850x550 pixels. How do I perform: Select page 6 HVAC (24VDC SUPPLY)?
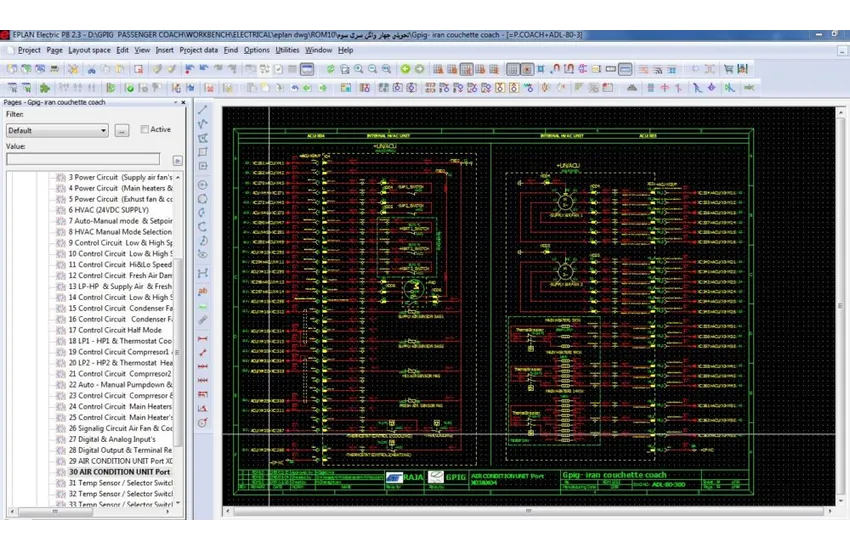coord(108,210)
